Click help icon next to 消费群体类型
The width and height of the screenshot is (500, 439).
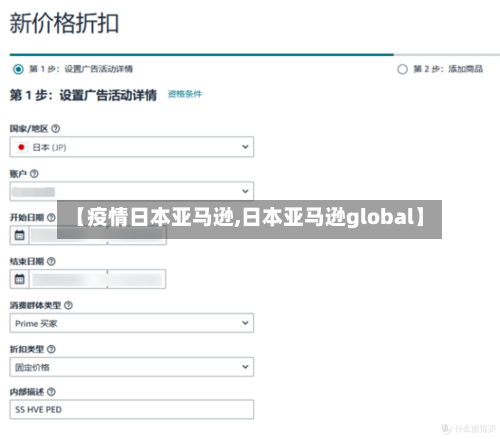click(x=68, y=305)
